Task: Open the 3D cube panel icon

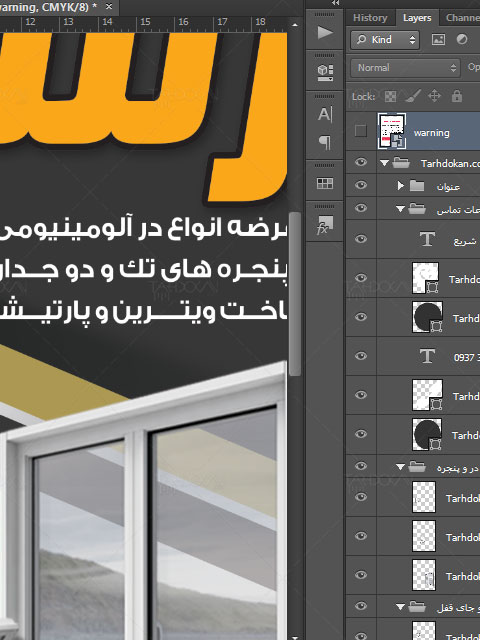Action: coord(325,73)
